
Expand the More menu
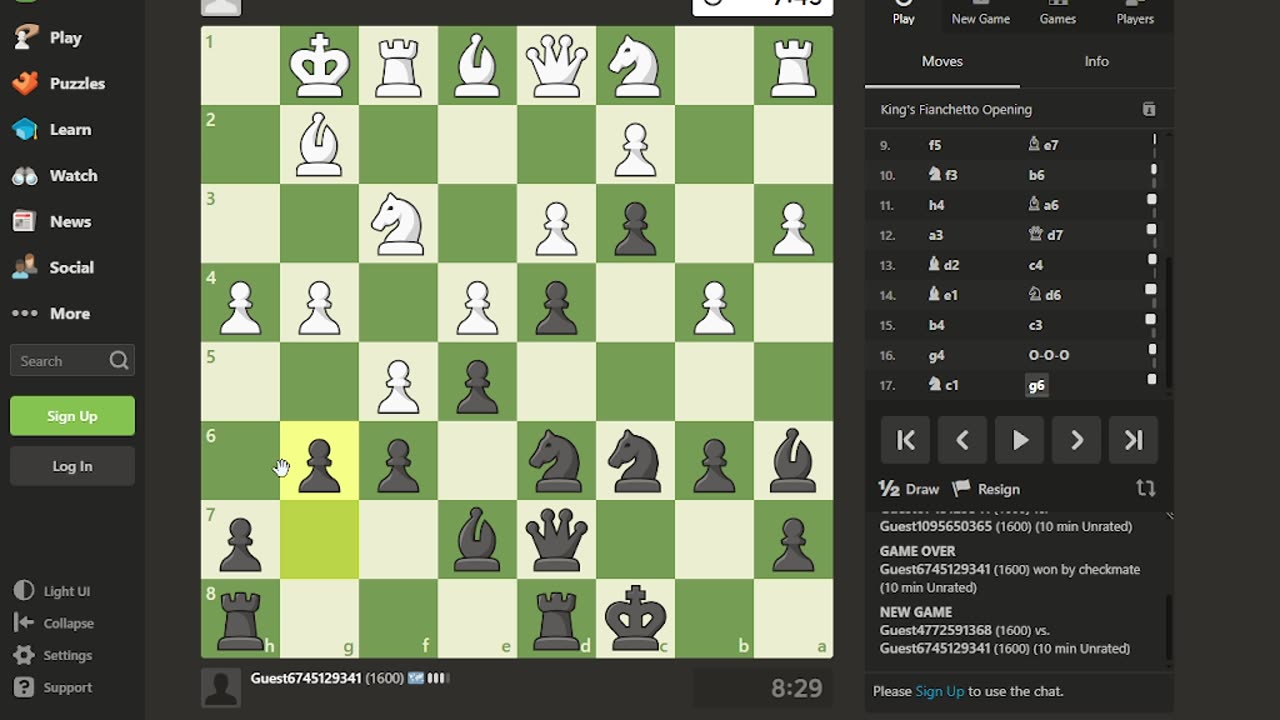pyautogui.click(x=51, y=313)
